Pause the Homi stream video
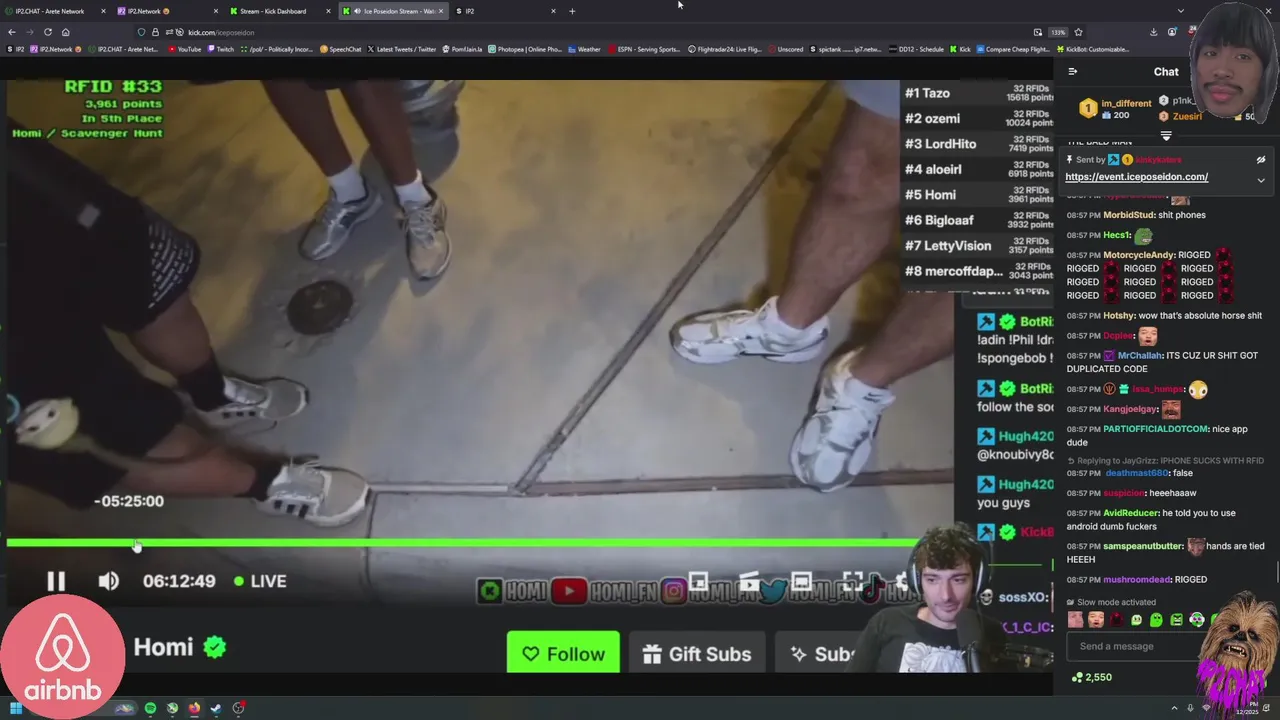Image resolution: width=1280 pixels, height=720 pixels. tap(56, 581)
